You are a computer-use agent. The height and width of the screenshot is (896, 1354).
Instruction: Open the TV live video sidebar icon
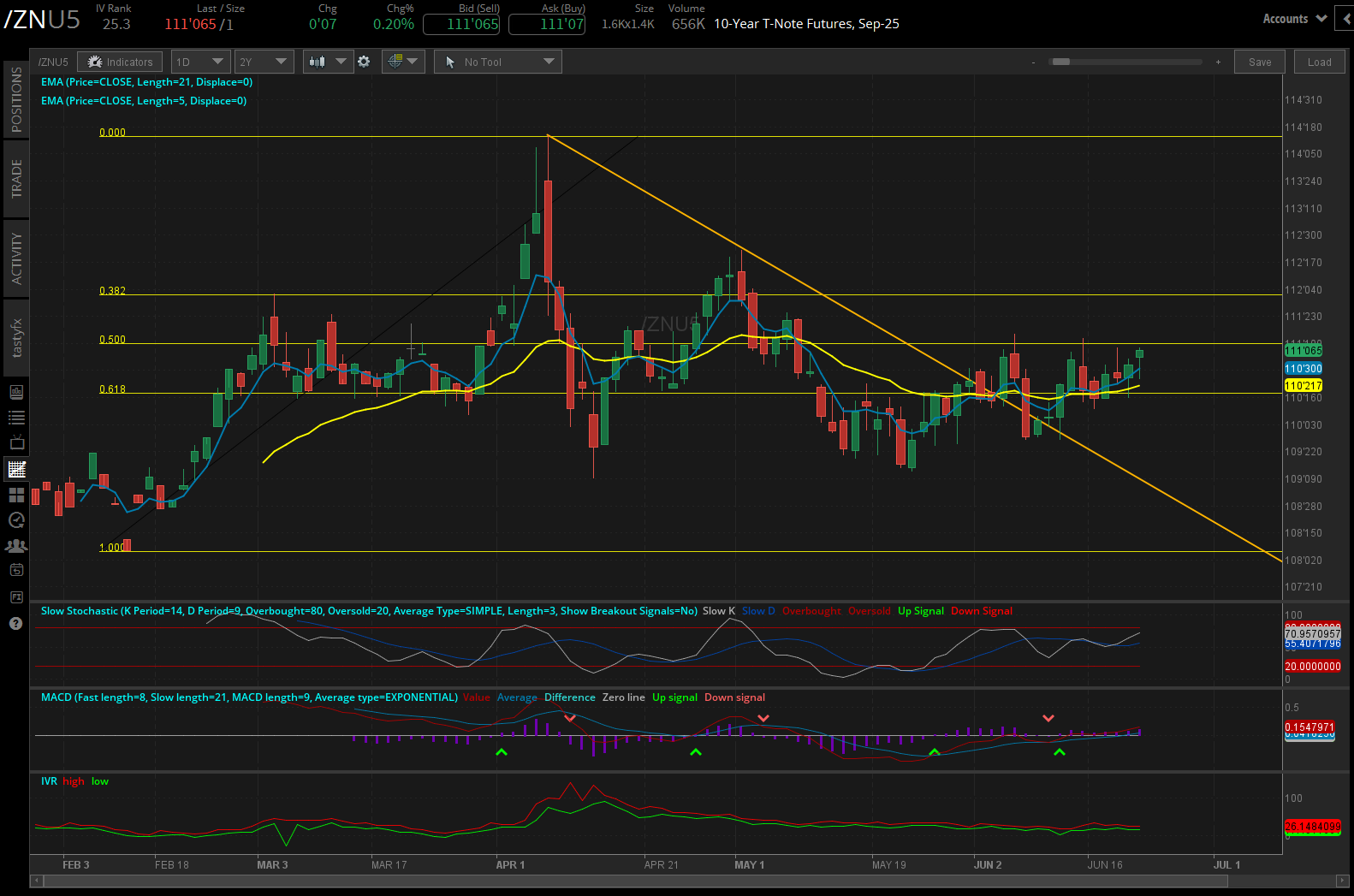tap(16, 443)
